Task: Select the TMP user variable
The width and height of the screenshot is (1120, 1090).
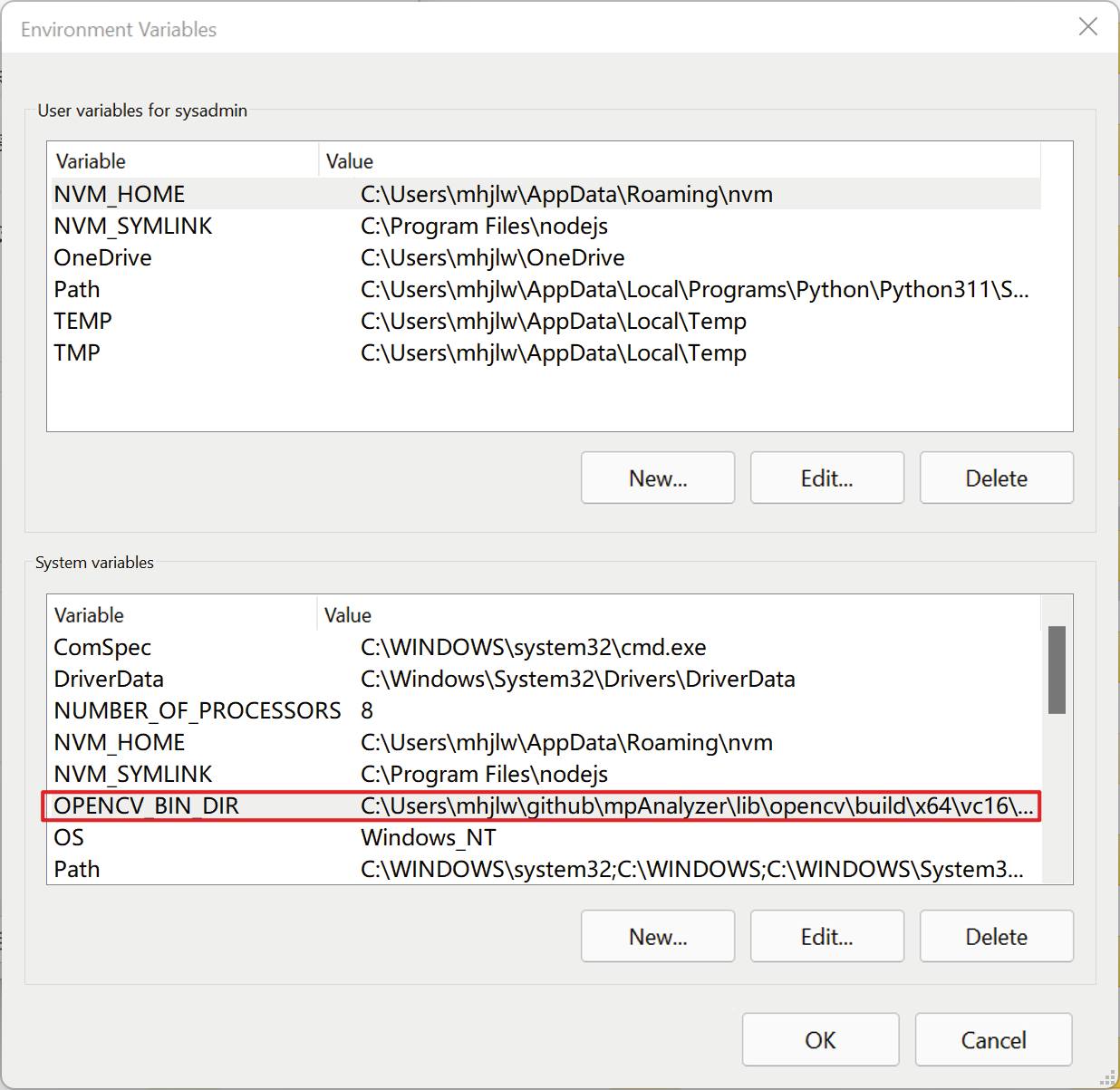Action: tap(77, 353)
